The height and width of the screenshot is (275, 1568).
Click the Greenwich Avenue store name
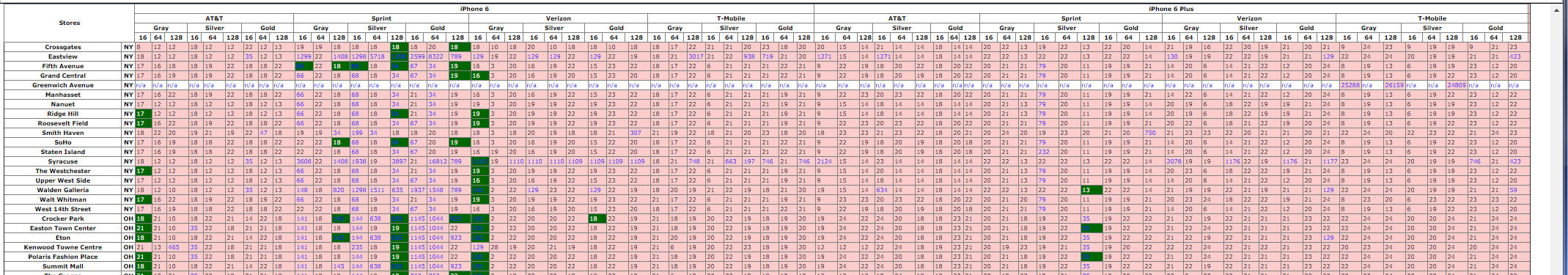[63, 85]
